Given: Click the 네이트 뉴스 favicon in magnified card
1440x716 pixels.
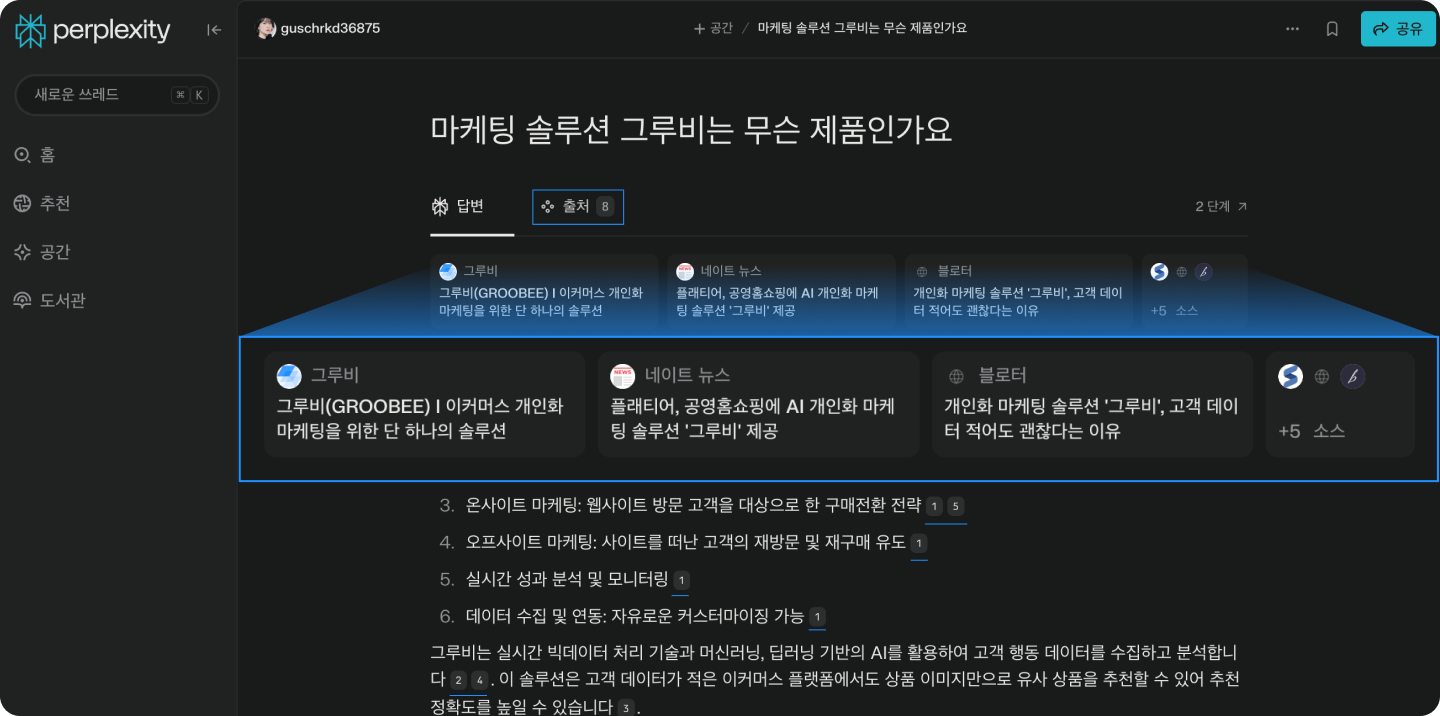Looking at the screenshot, I should click(623, 376).
